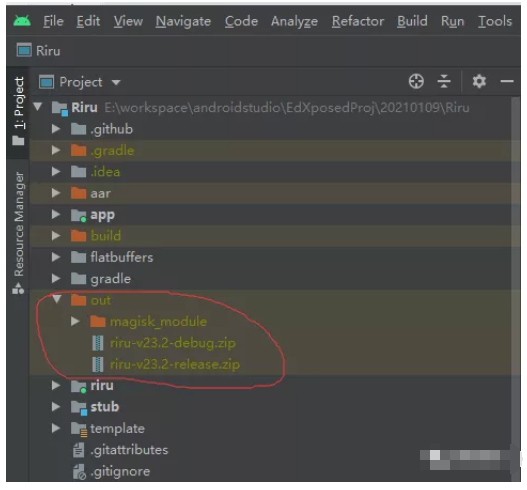
Task: Click the Android Studio logo icon
Action: [22, 21]
